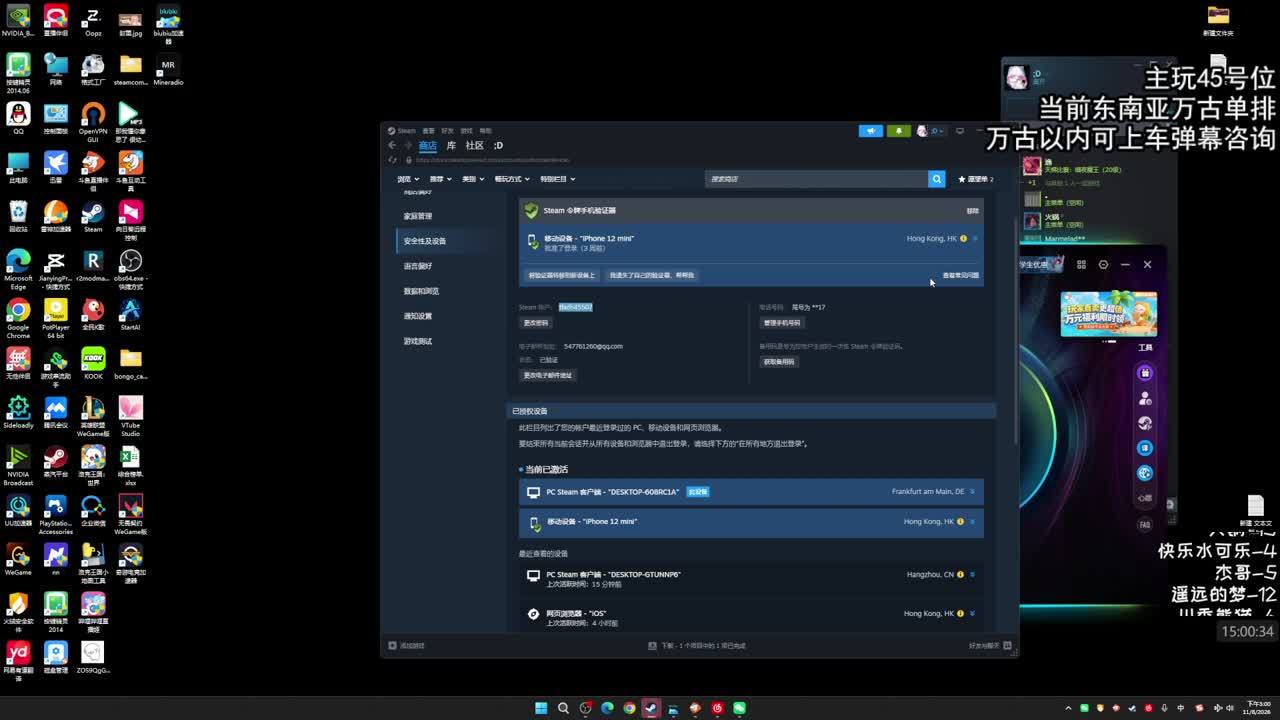Click the 愿望单 wishlist button

[975, 179]
